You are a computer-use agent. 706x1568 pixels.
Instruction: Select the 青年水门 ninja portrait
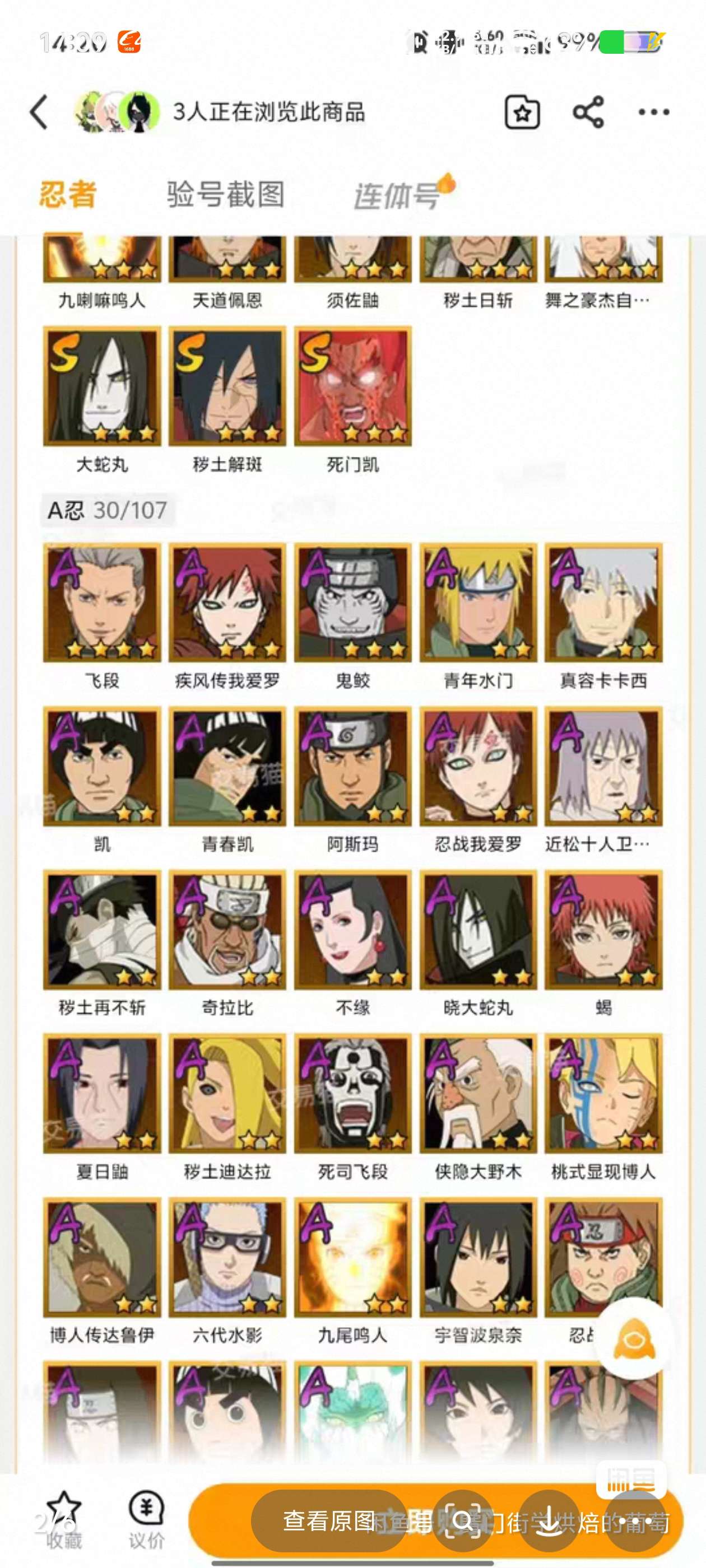click(x=478, y=602)
